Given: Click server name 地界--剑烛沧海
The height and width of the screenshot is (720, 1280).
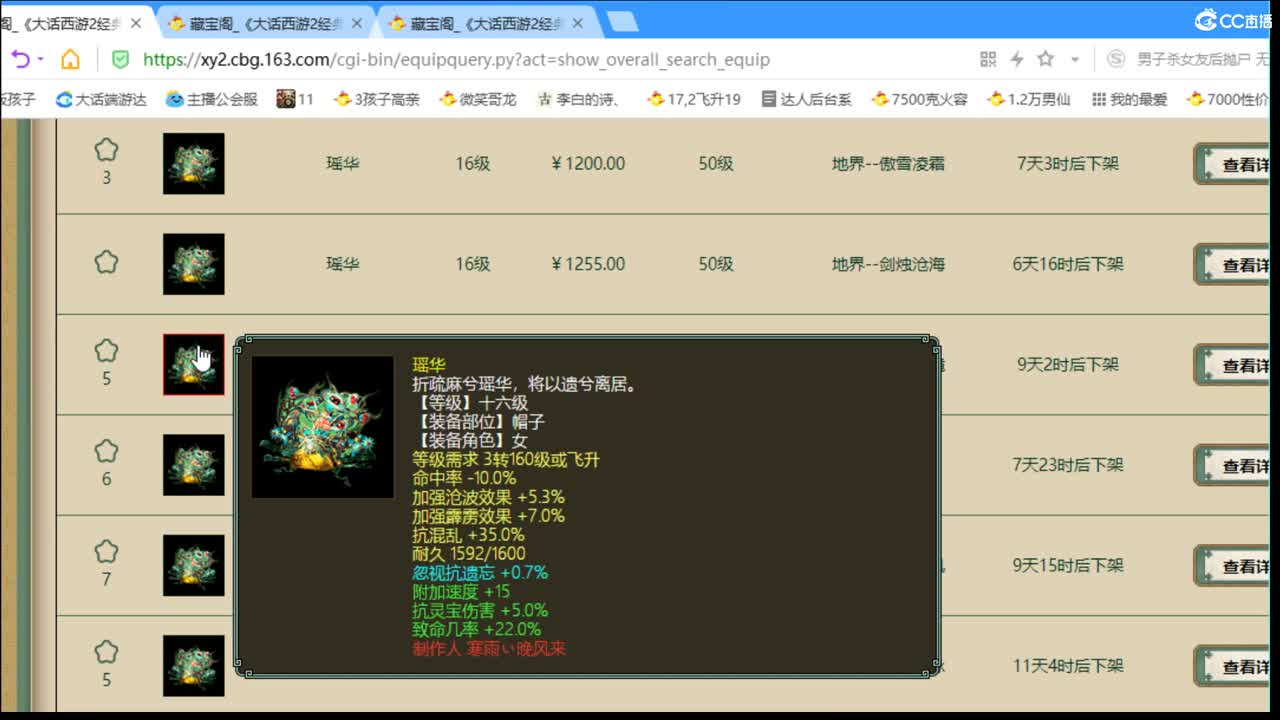Looking at the screenshot, I should coord(888,264).
